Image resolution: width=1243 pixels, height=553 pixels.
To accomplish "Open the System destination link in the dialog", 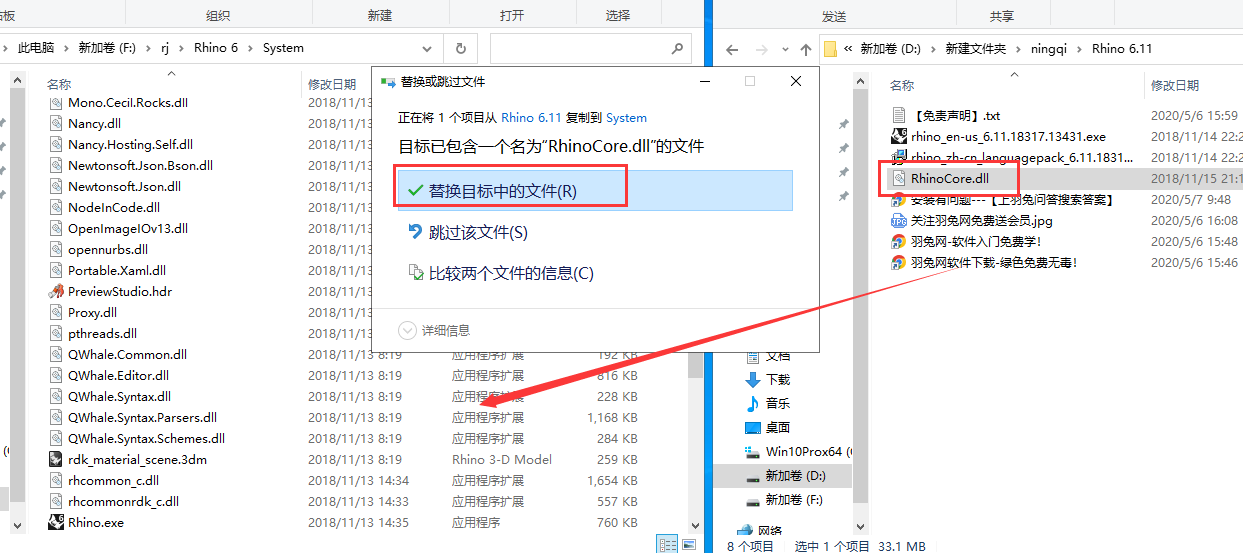I will coord(626,117).
